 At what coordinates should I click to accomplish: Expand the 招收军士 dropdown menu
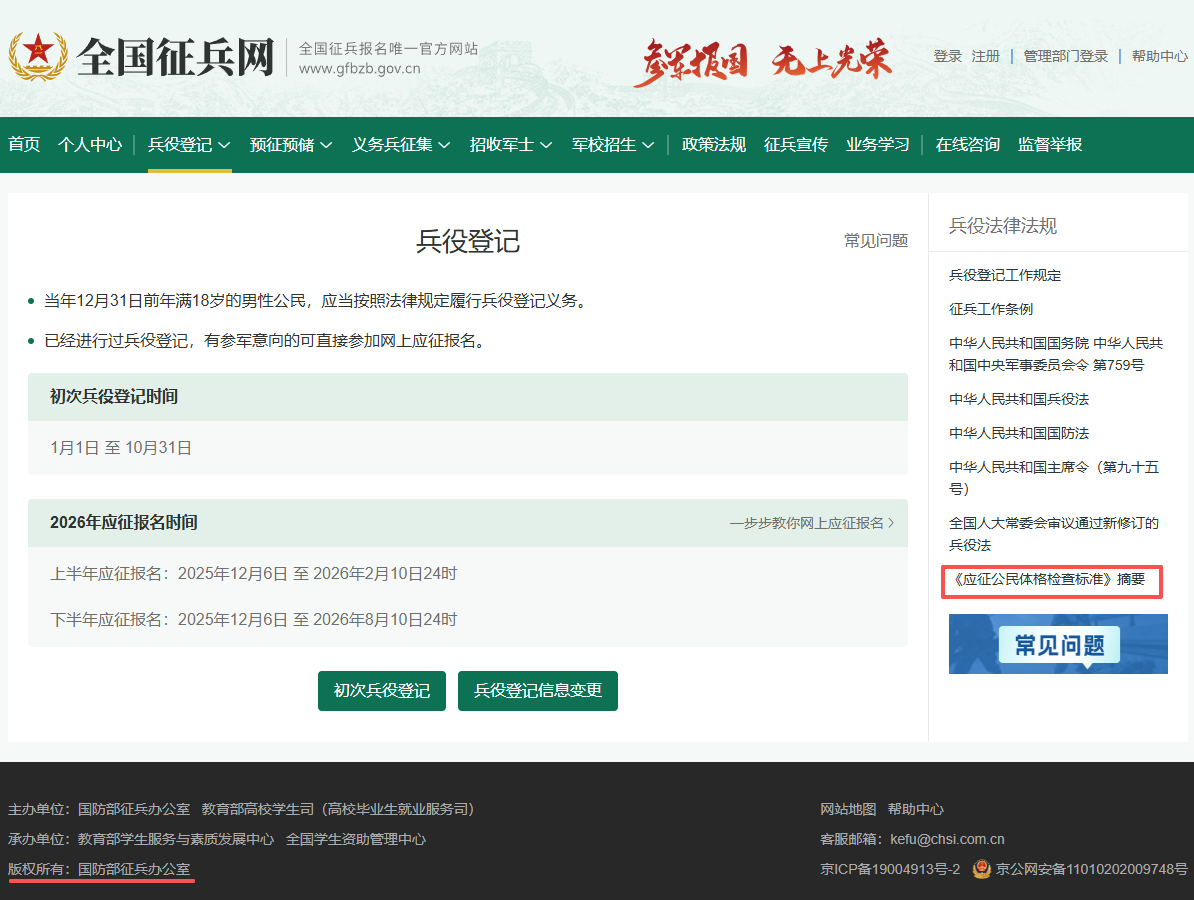coord(511,145)
